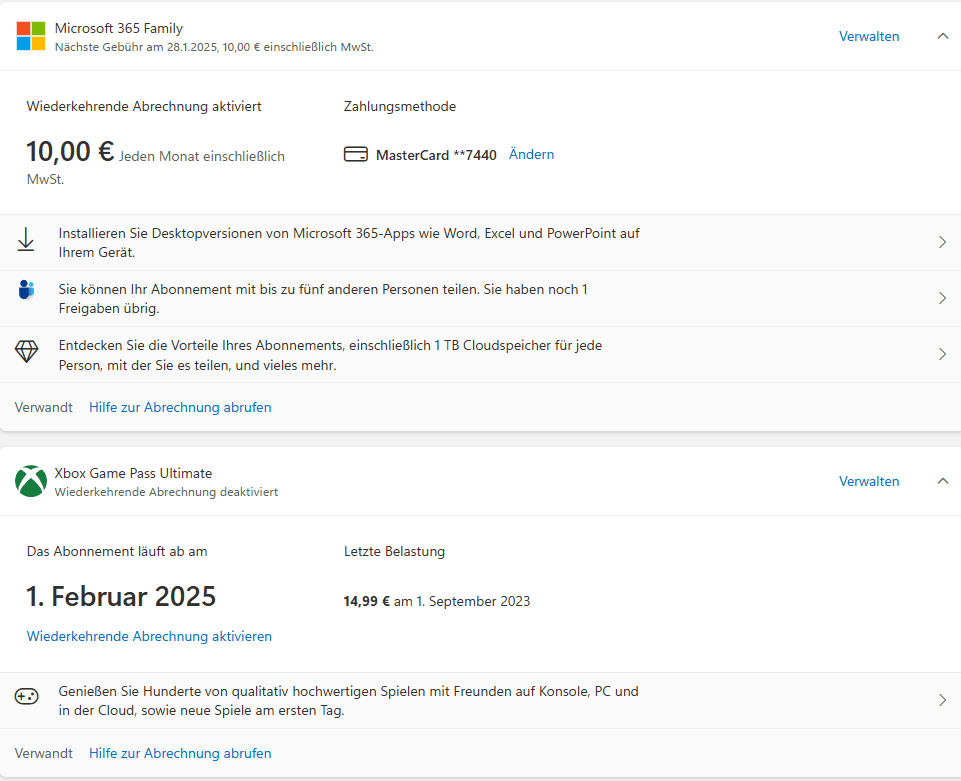Click Verwalten for Microsoft 365 Family
Viewport: 961px width, 781px height.
tap(869, 36)
